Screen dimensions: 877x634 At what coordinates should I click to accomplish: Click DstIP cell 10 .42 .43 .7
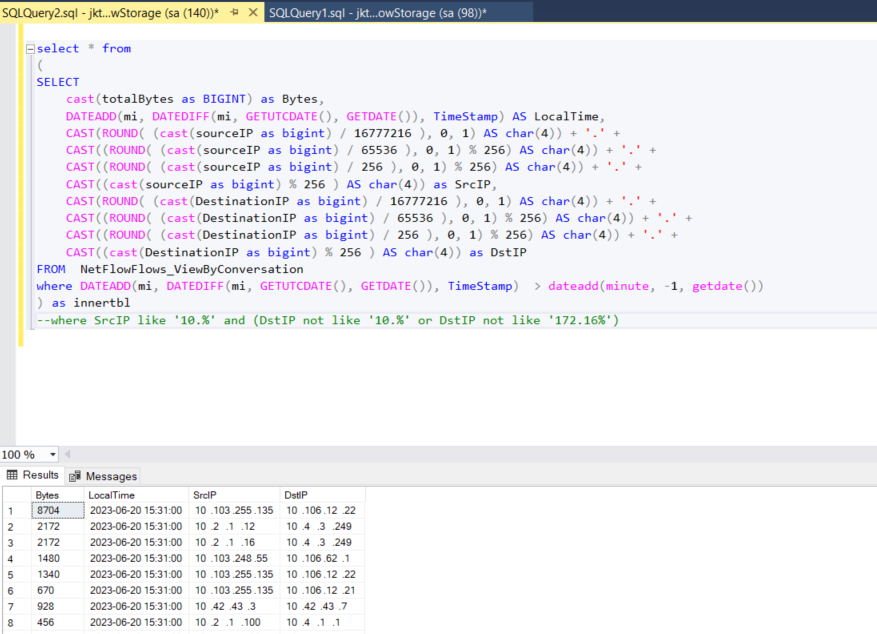[323, 607]
